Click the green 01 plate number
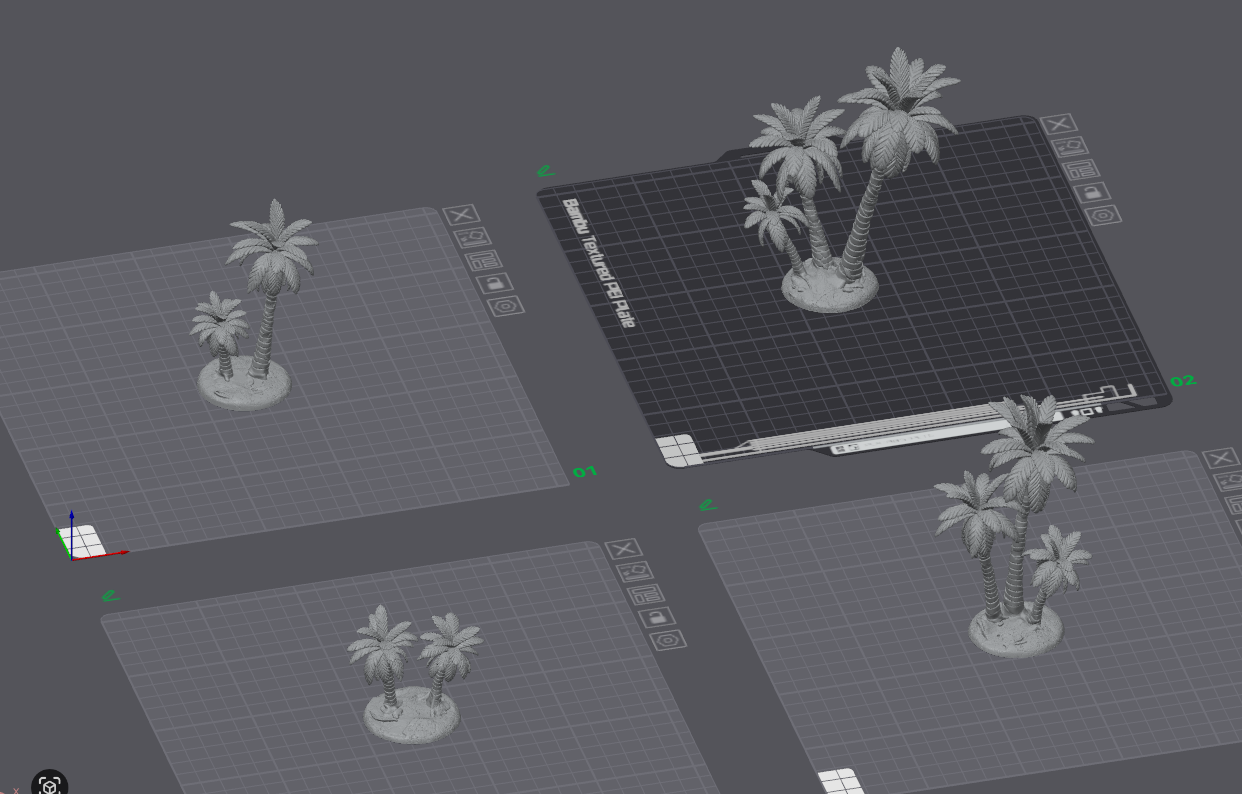This screenshot has width=1242, height=794. [585, 471]
